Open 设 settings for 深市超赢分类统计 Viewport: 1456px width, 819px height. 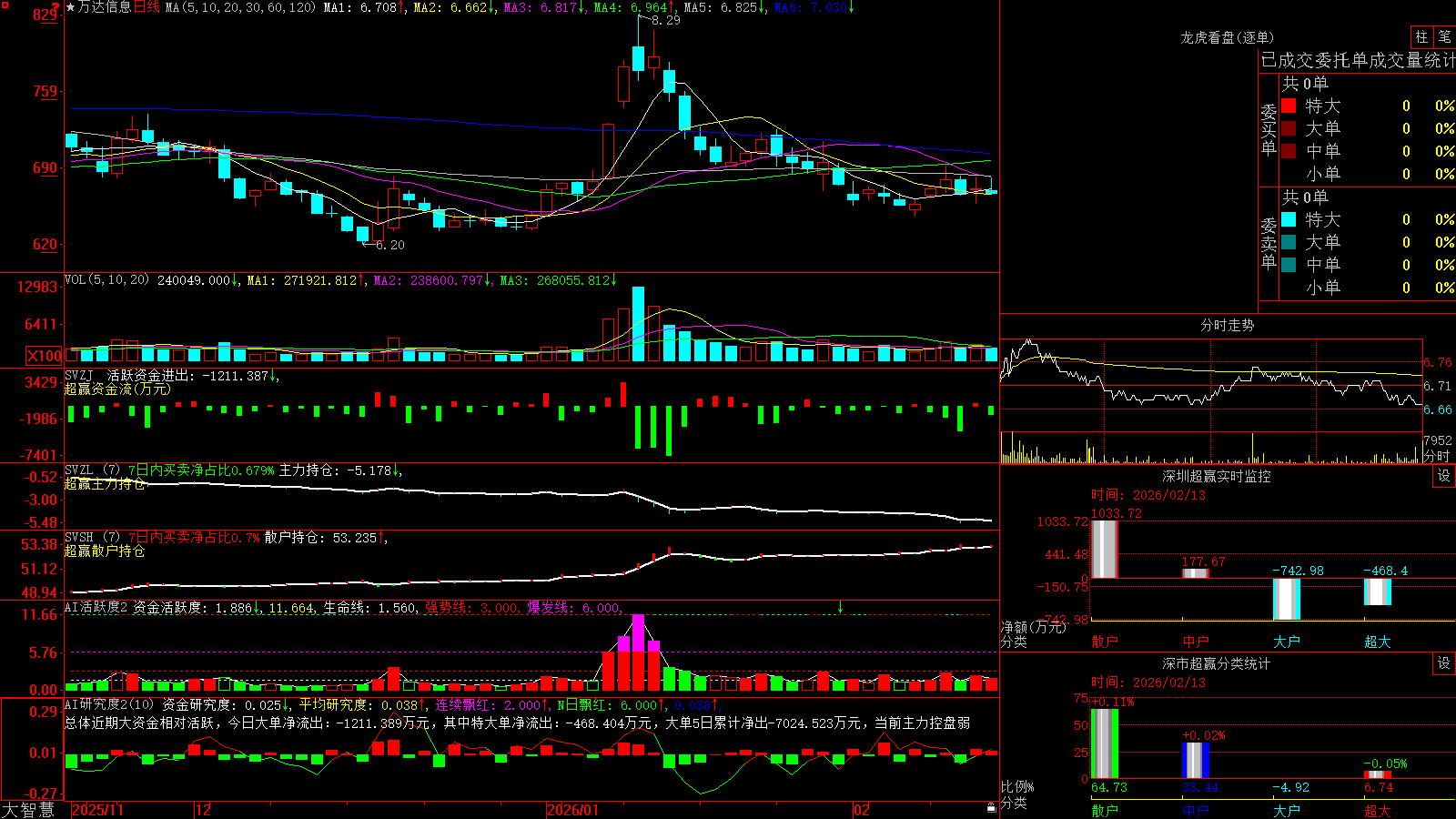pyautogui.click(x=1444, y=664)
